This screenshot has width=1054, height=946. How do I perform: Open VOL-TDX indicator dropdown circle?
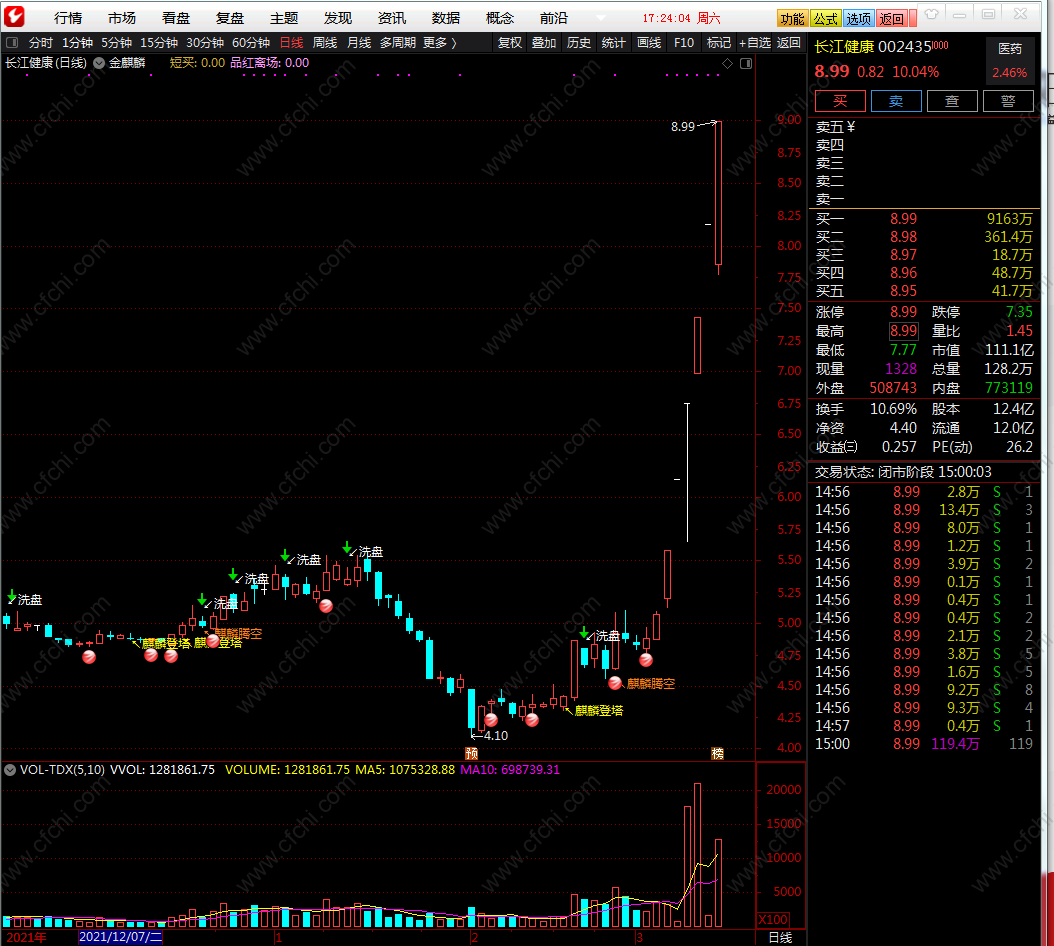(x=10, y=770)
